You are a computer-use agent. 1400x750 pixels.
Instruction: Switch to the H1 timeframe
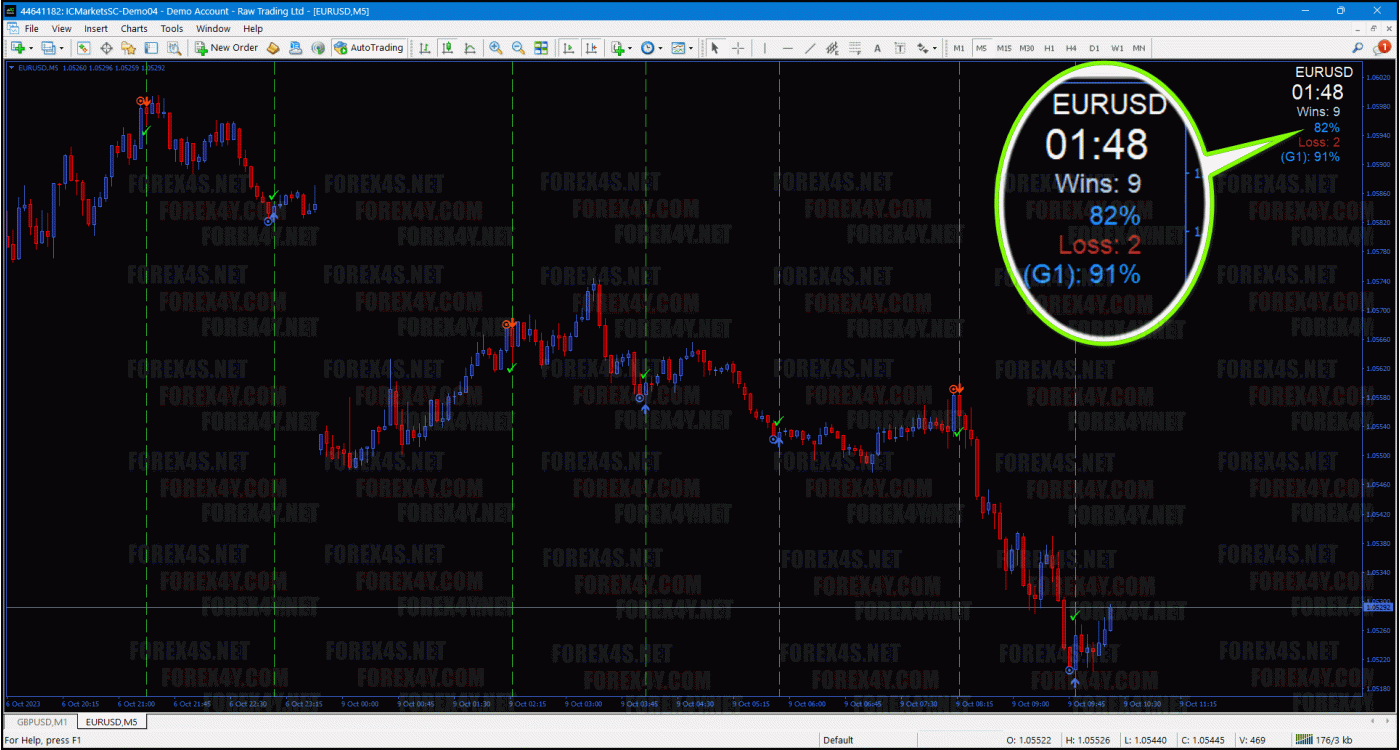tap(1050, 47)
